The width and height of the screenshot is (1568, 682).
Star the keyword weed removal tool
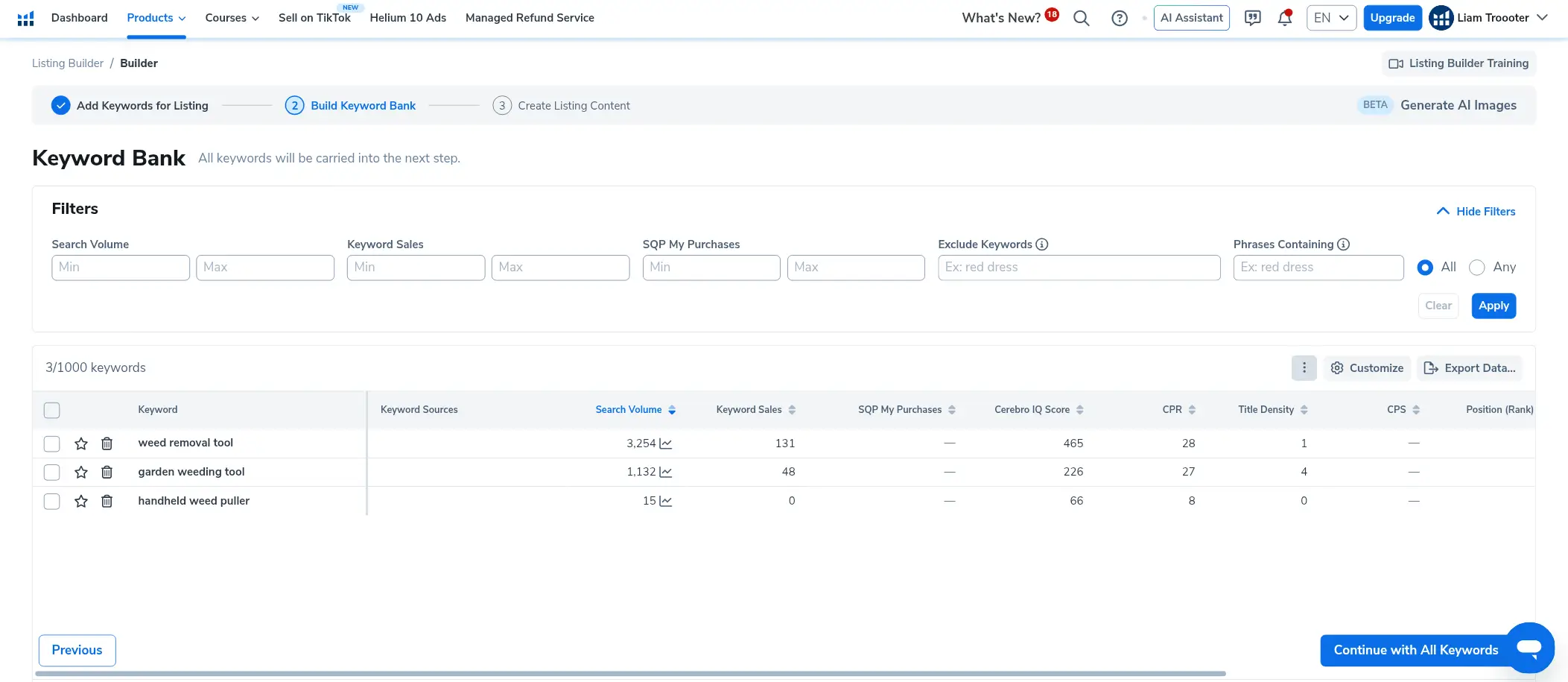point(80,443)
